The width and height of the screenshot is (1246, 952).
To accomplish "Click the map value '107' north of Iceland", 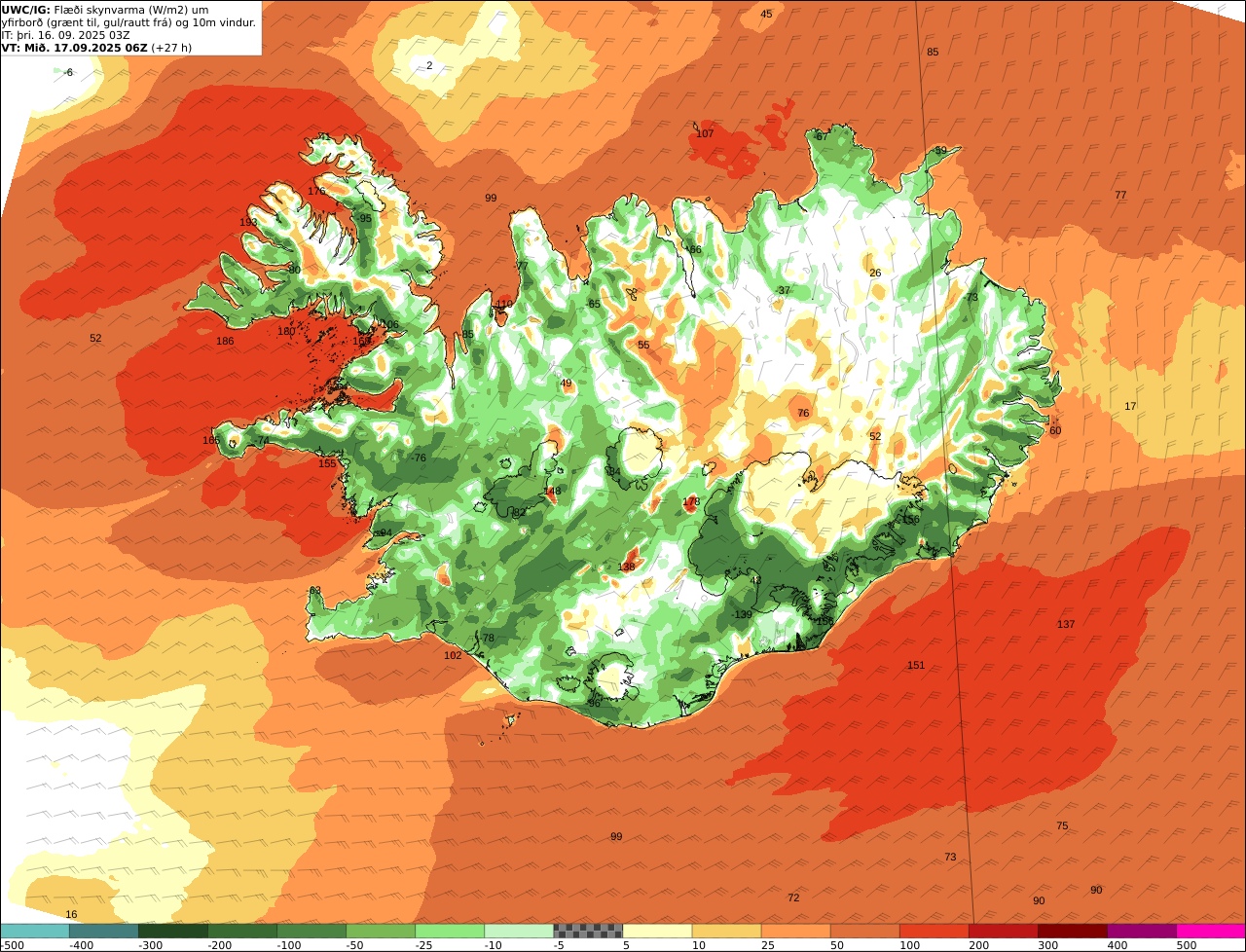I will coord(705,133).
